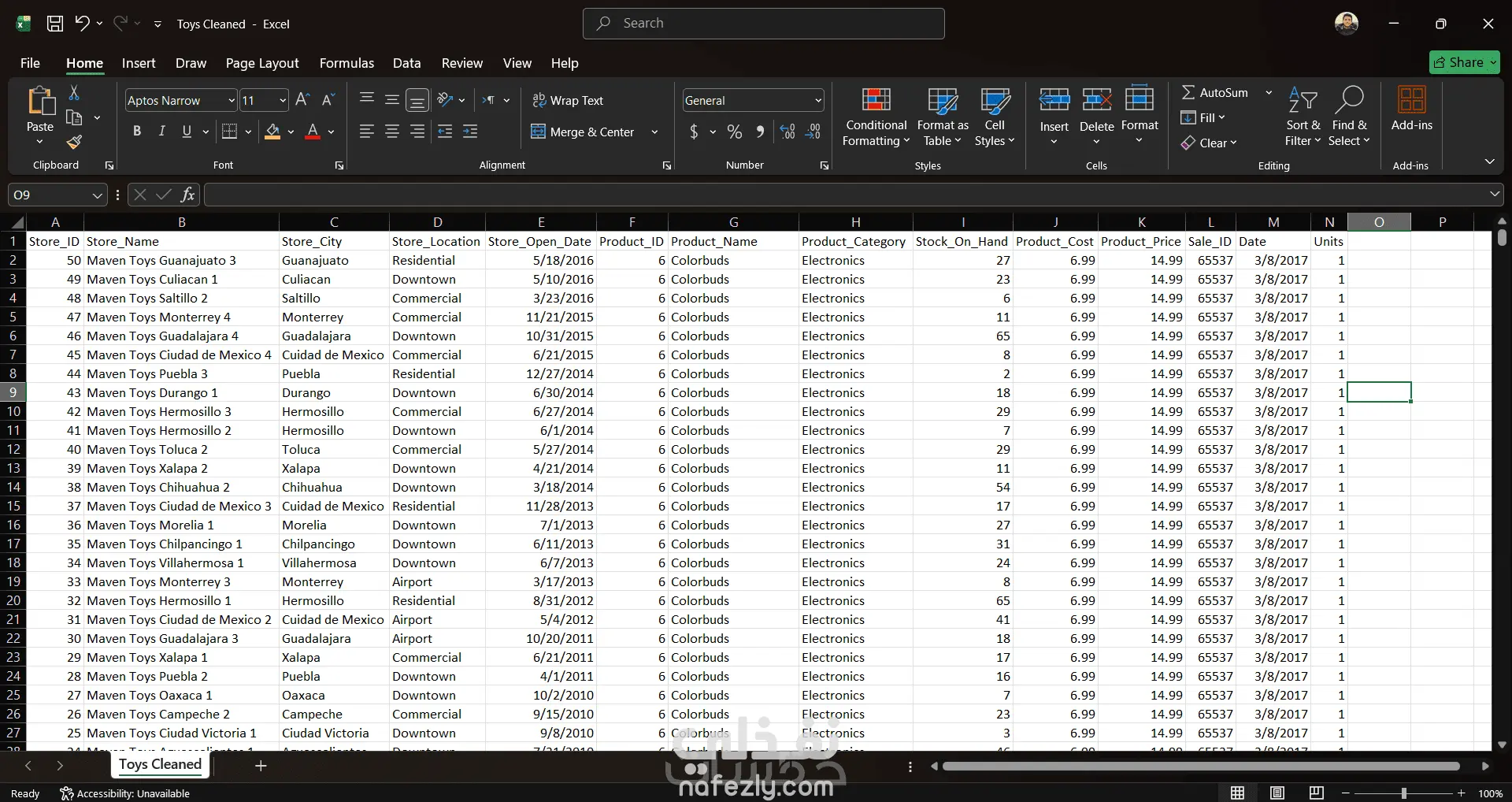Viewport: 1512px width, 802px height.
Task: Open Cell Styles gallery
Action: pyautogui.click(x=995, y=117)
